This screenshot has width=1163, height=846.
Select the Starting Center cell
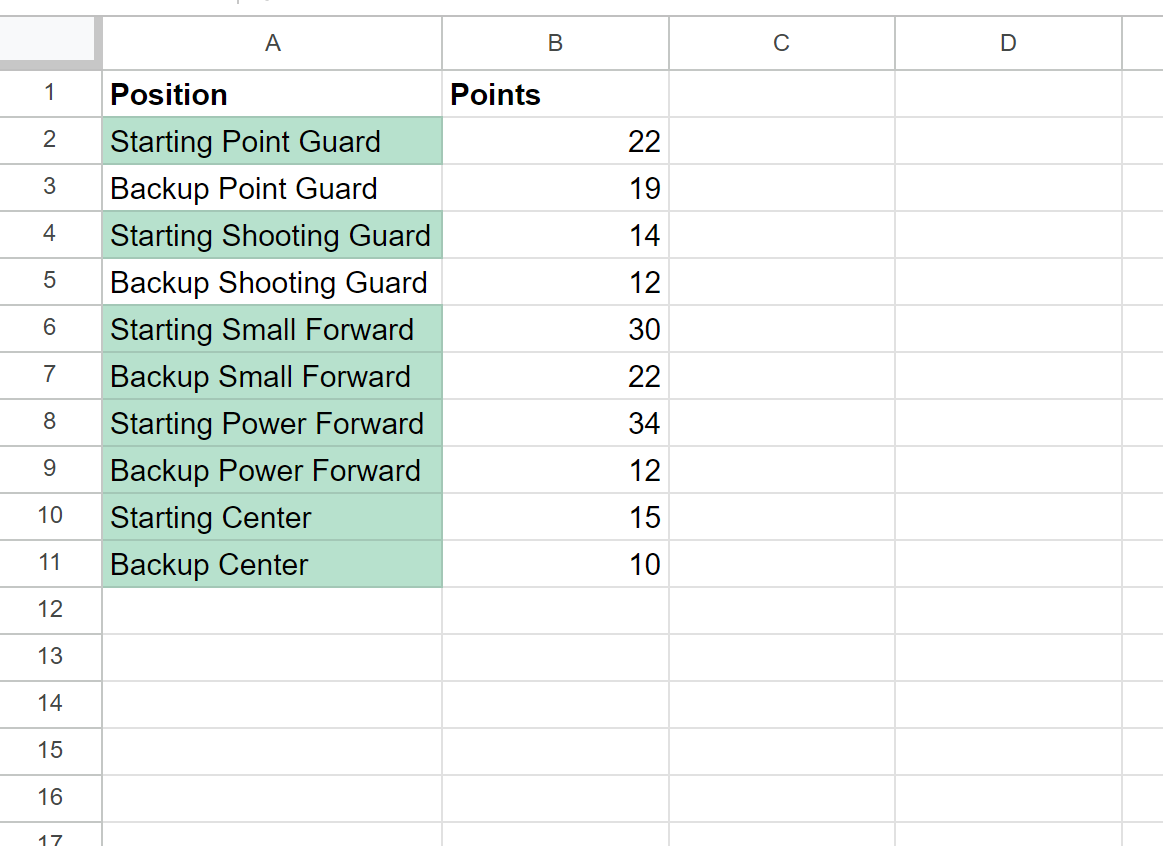[272, 517]
